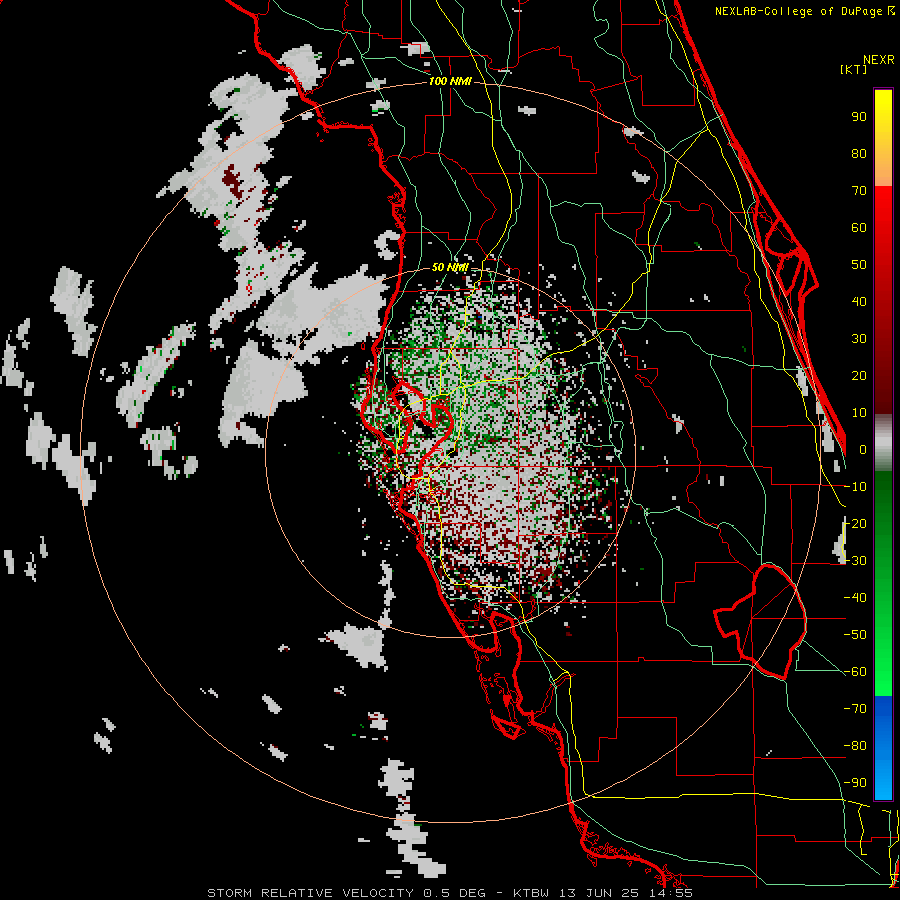Viewport: 900px width, 900px height.
Task: Click the '40' scale value
Action: pyautogui.click(x=859, y=302)
